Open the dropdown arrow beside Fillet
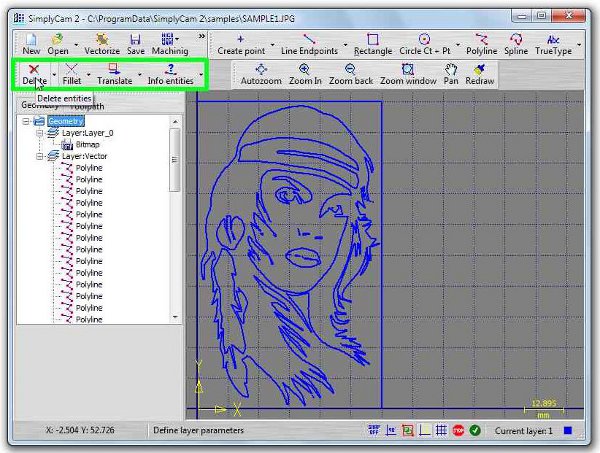 click(89, 75)
